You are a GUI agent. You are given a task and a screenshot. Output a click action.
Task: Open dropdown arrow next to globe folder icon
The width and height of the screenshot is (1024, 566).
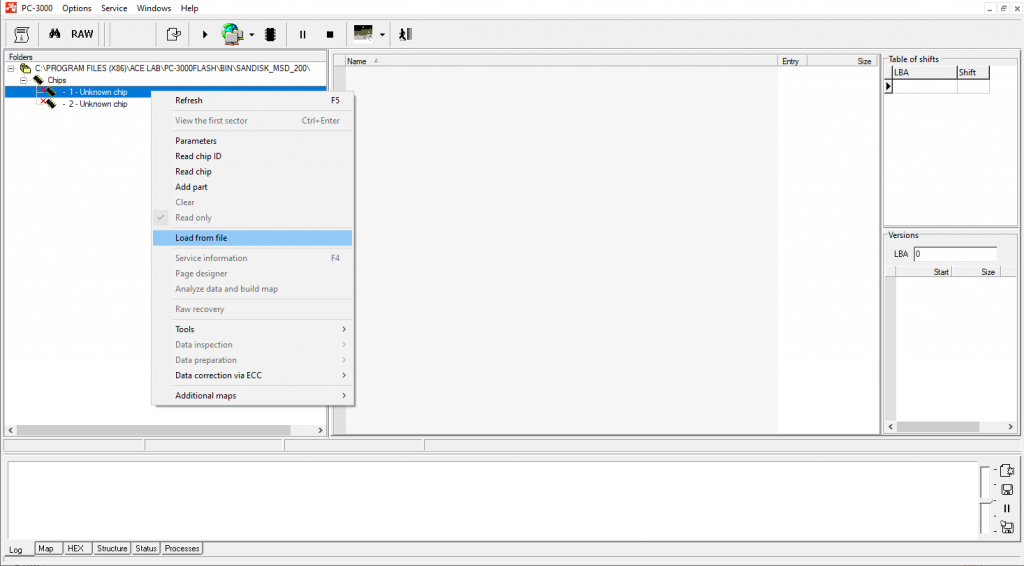251,34
